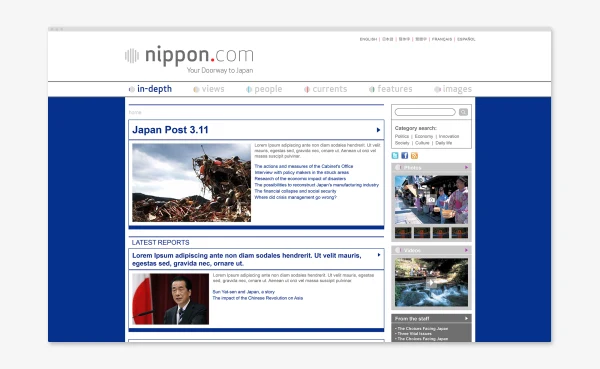This screenshot has width=600, height=369.
Task: Click the home breadcrumb
Action: [135, 112]
